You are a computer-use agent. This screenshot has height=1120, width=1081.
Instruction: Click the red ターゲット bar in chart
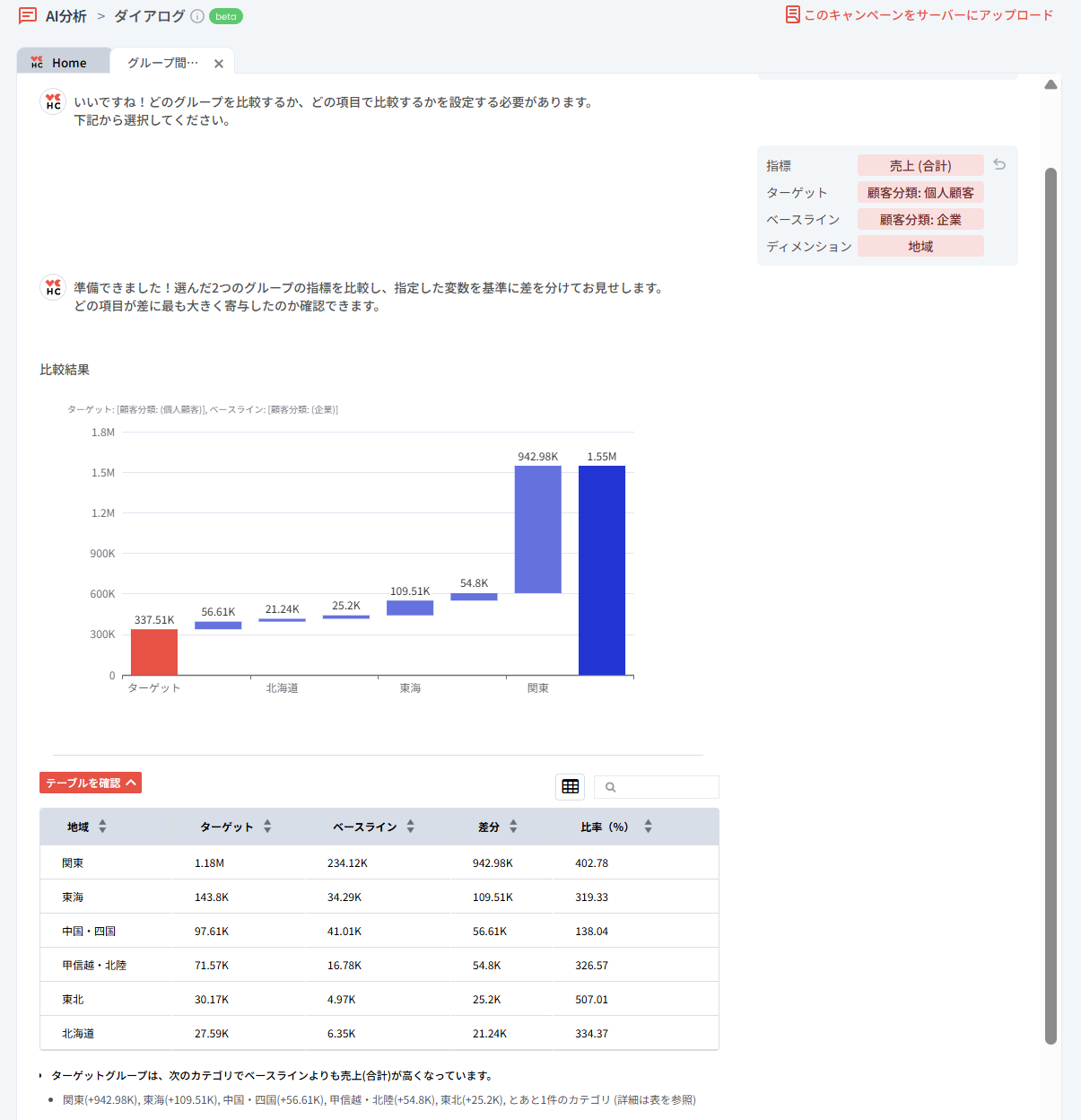154,652
